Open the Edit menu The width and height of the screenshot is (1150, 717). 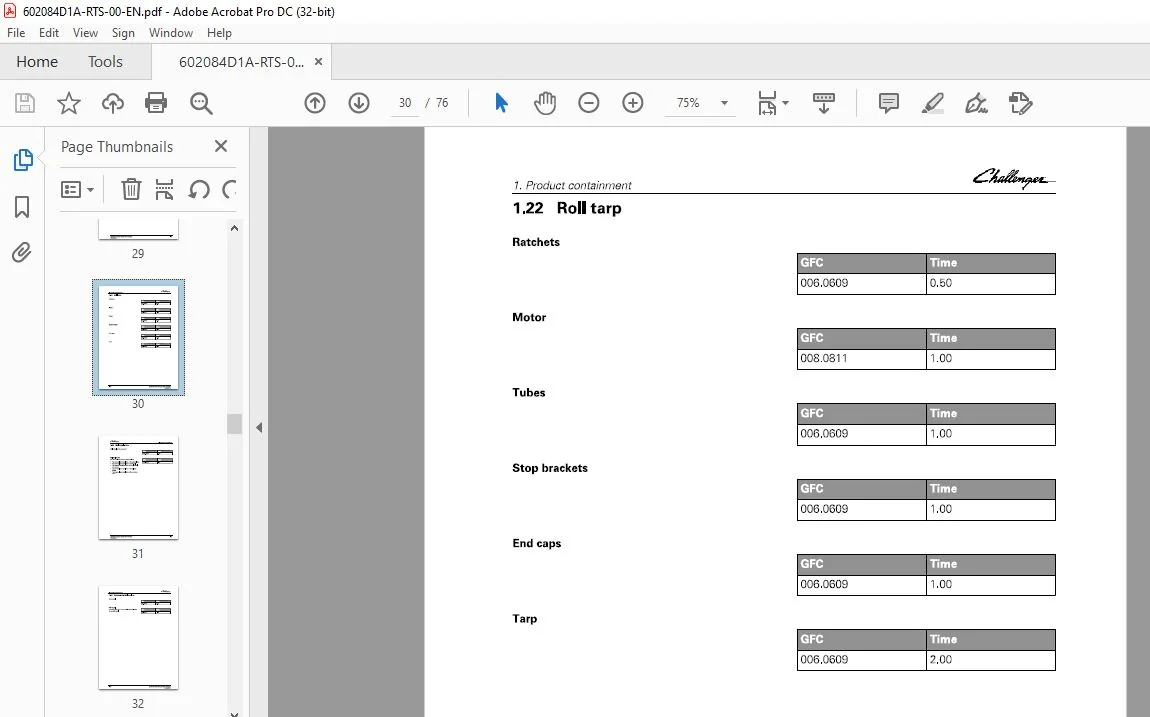(x=49, y=33)
